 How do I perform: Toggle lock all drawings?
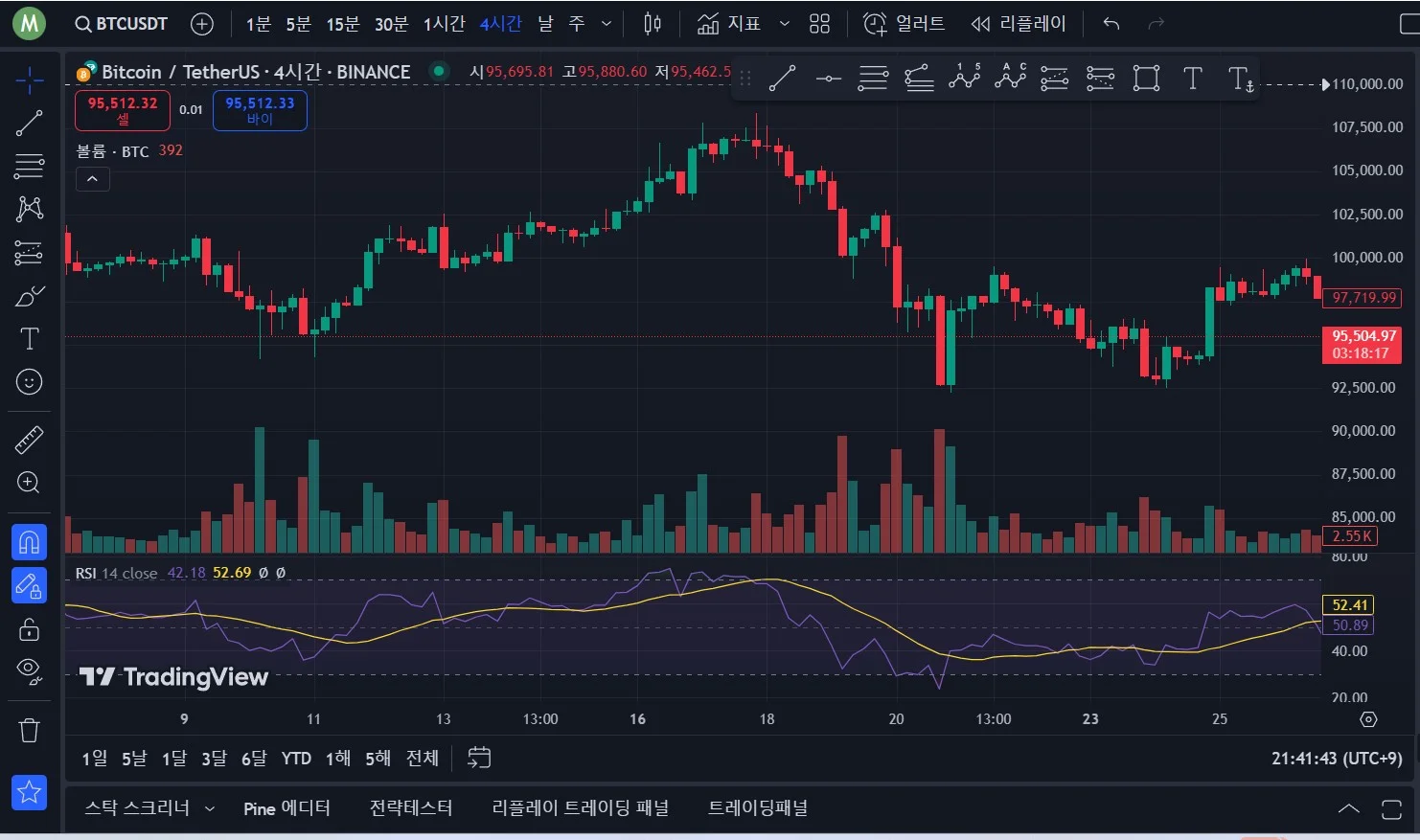coord(30,628)
